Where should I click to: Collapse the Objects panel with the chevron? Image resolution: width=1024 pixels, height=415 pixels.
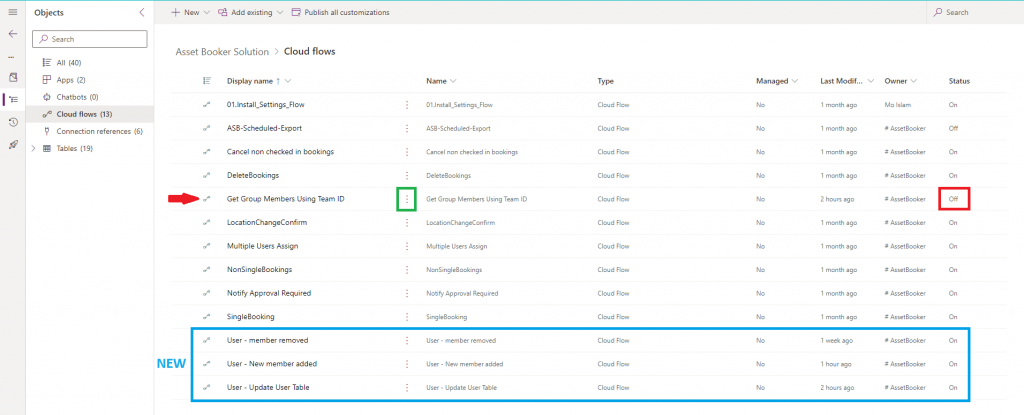point(142,12)
